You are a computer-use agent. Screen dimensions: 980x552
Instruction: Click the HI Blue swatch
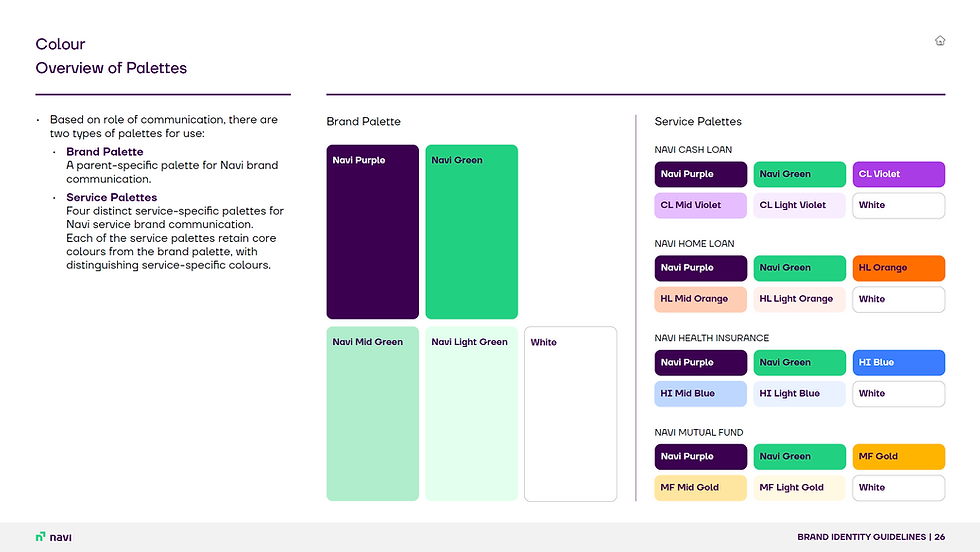pos(899,363)
